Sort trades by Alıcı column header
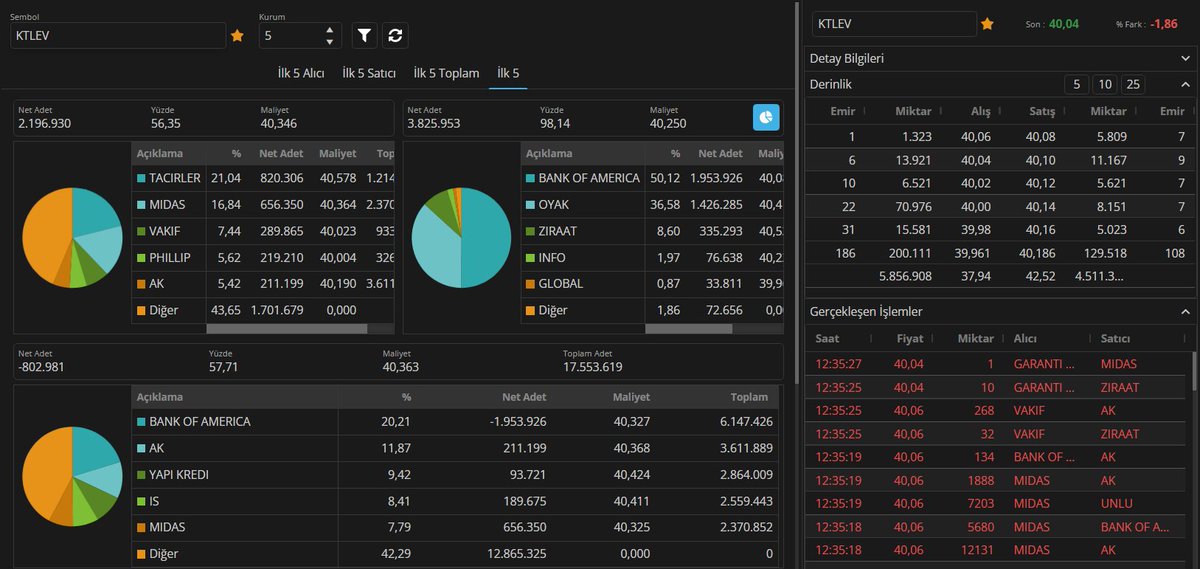Screen dimensions: 1200x569 [x=1025, y=338]
